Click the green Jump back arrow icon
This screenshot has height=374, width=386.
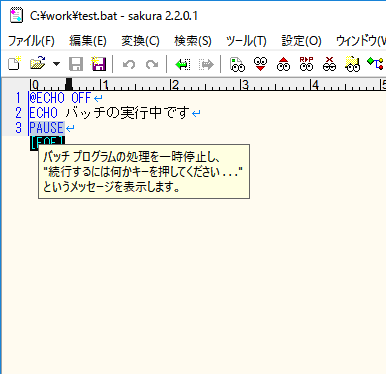183,64
